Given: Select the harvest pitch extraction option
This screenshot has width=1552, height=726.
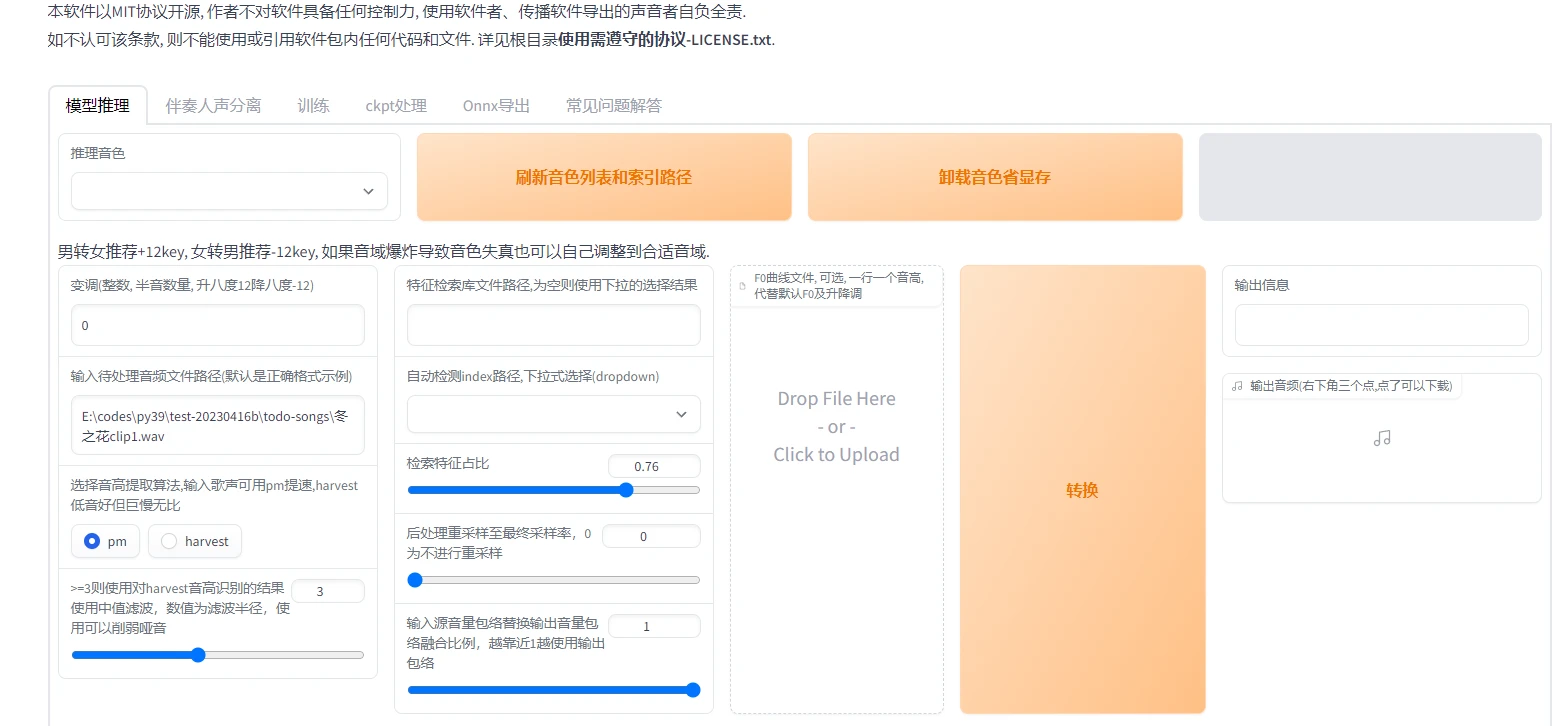Looking at the screenshot, I should 169,541.
